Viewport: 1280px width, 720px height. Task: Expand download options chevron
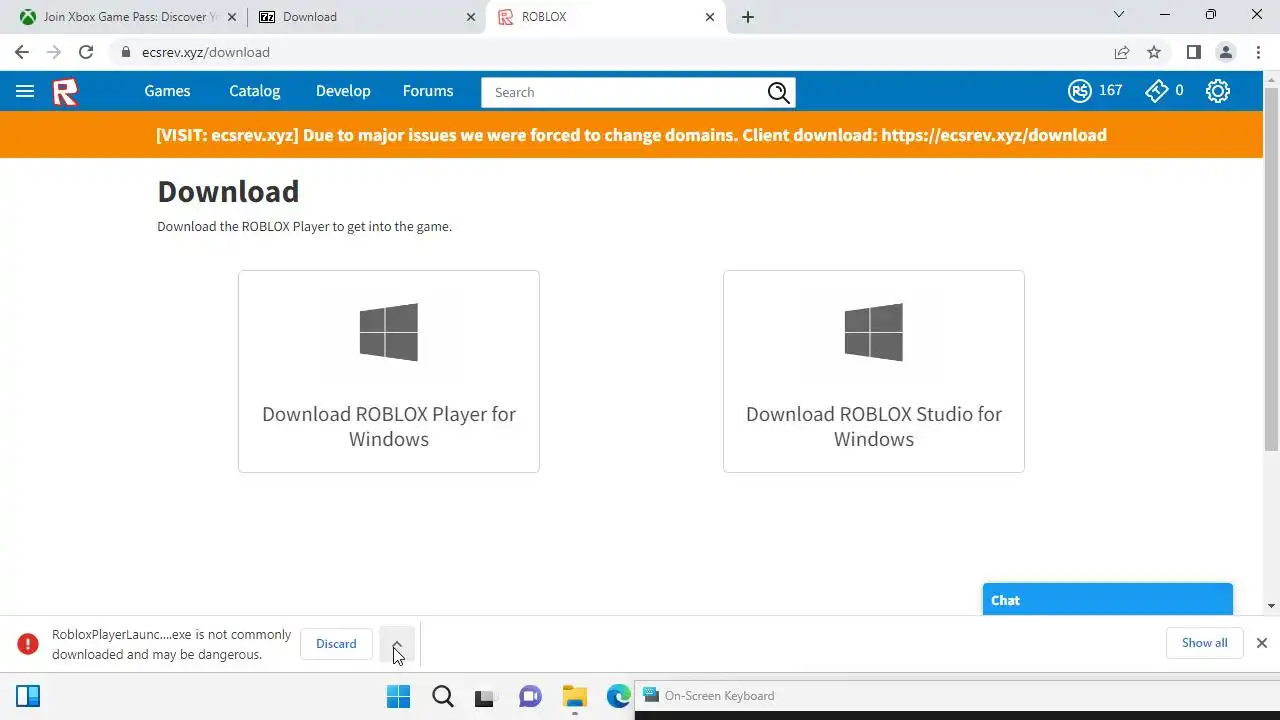[397, 644]
